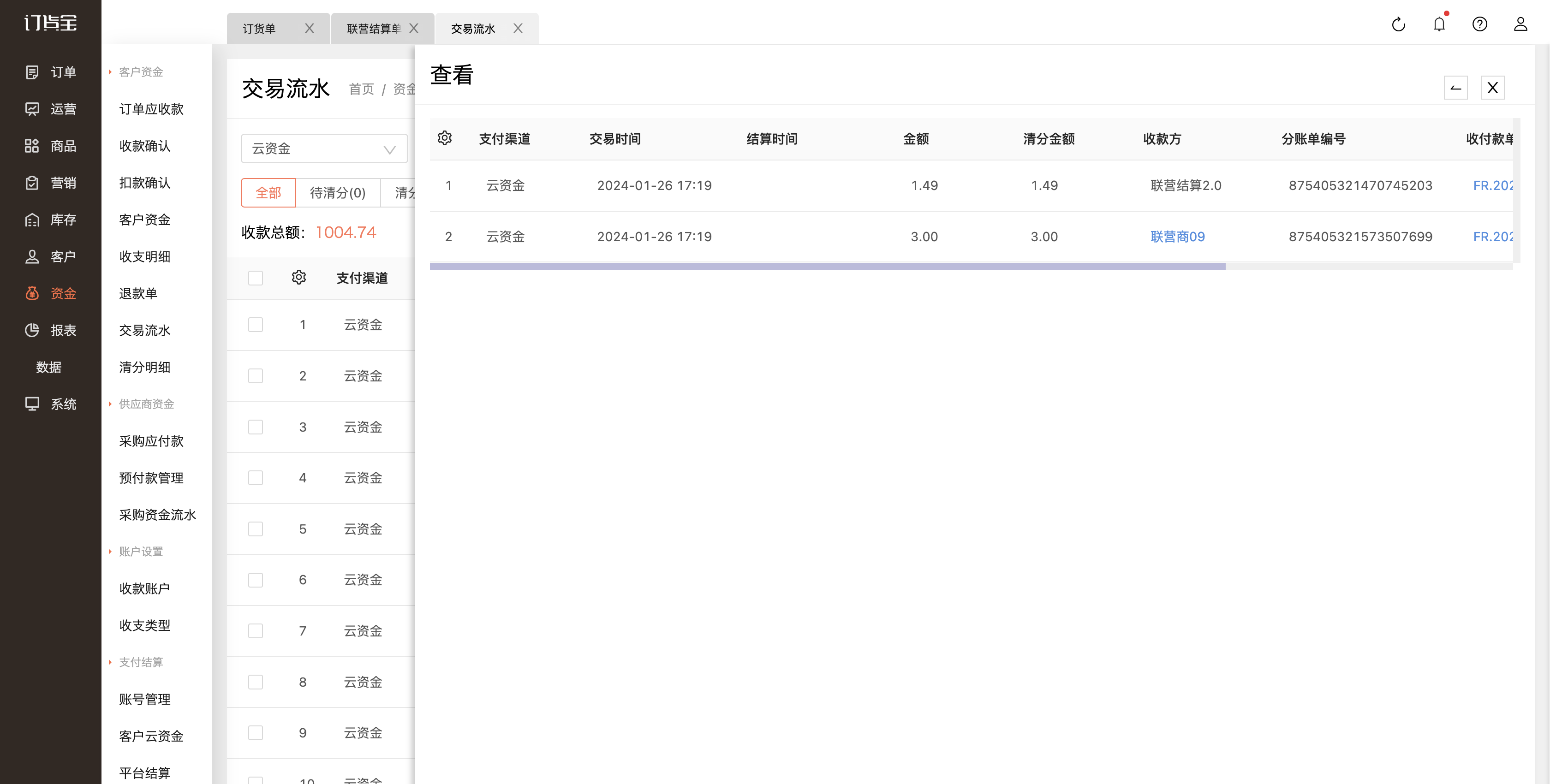Open column settings gear in 查看 panel
The height and width of the screenshot is (784, 1550).
click(445, 138)
